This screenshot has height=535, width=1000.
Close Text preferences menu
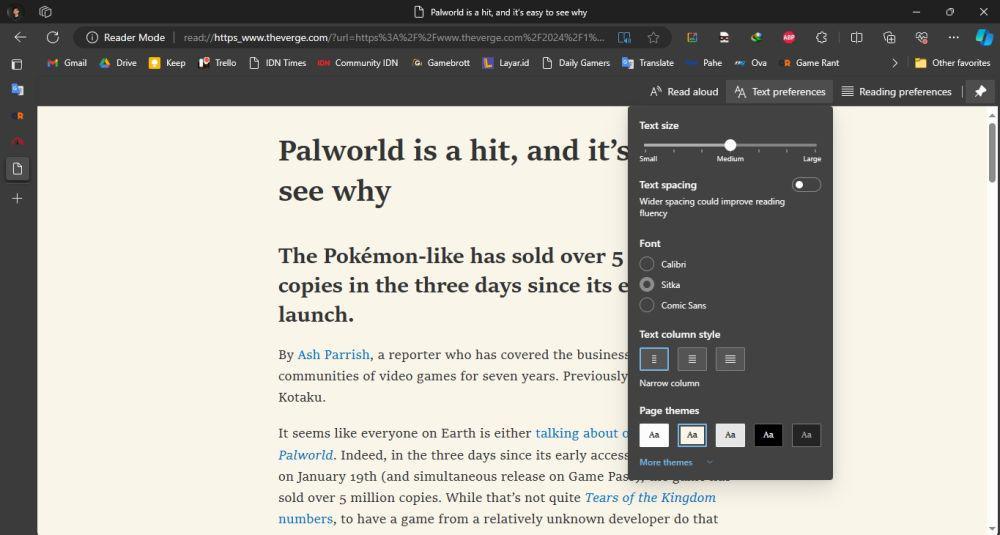pos(780,92)
